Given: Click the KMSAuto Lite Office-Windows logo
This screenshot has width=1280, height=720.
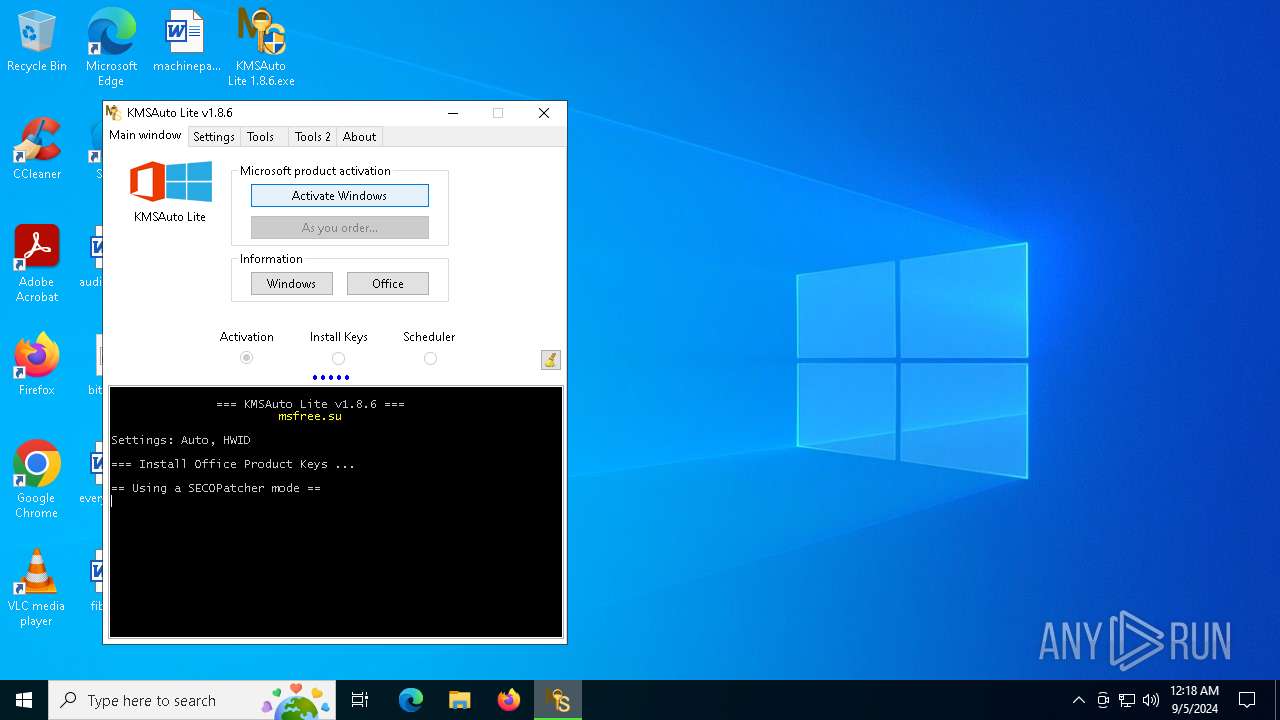Looking at the screenshot, I should (170, 183).
